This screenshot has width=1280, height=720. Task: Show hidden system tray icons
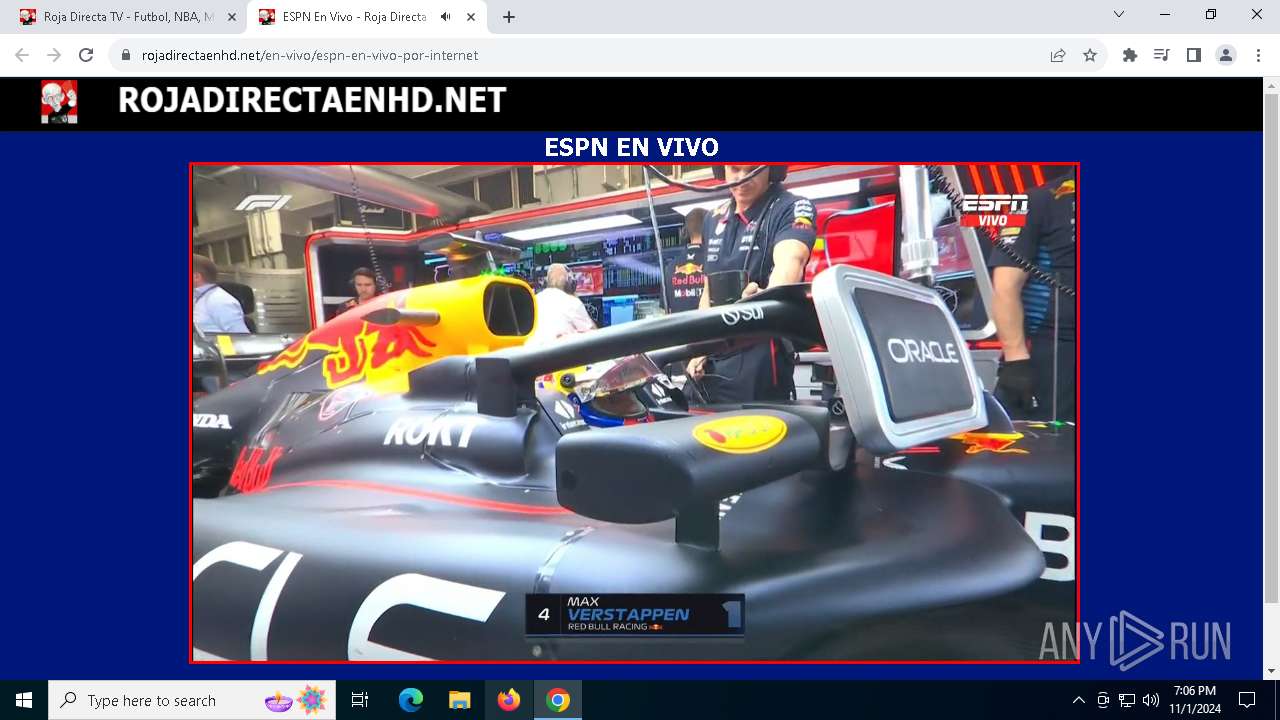pyautogui.click(x=1078, y=700)
